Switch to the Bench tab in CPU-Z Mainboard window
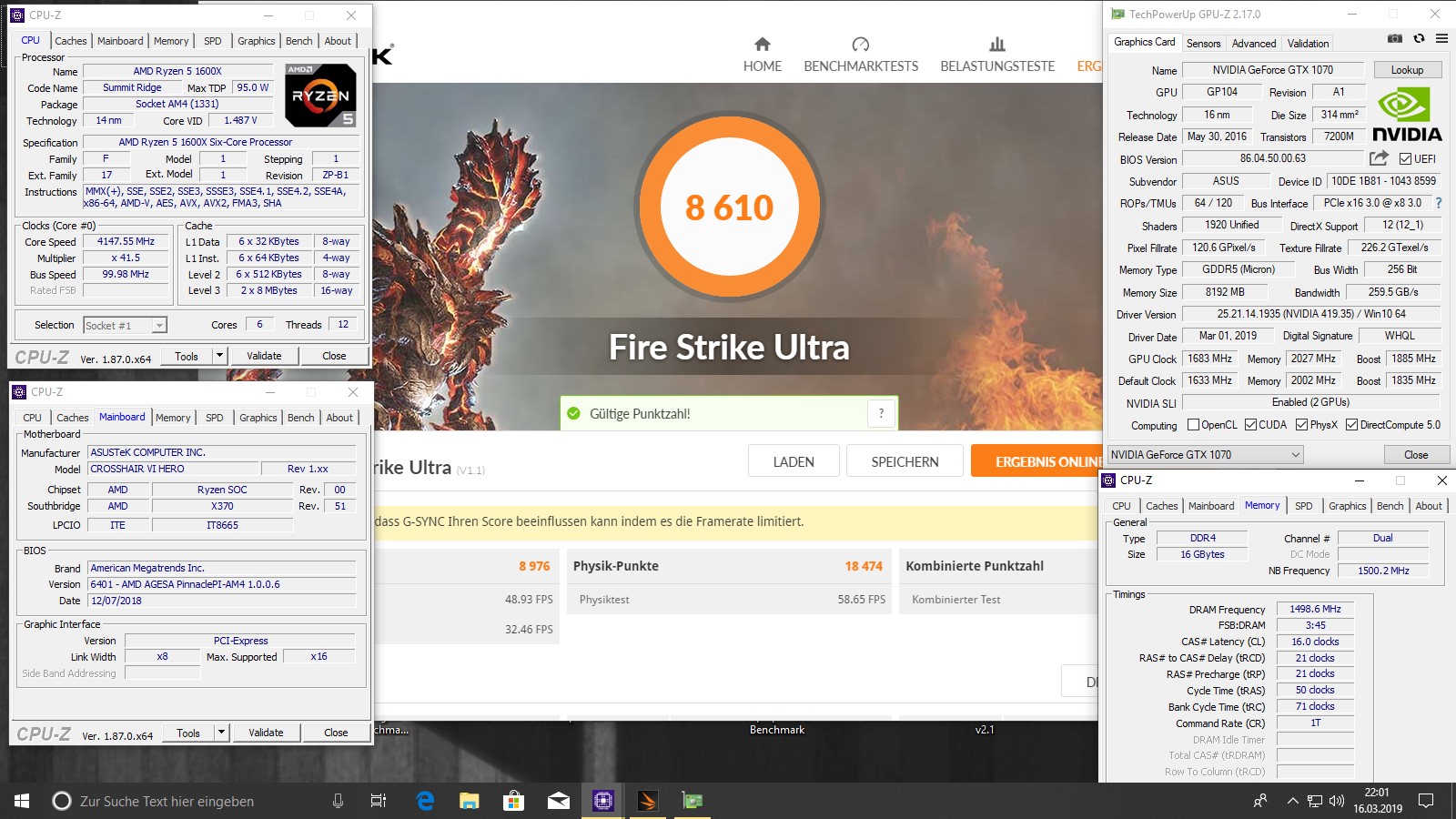Viewport: 1456px width, 819px height. [301, 418]
